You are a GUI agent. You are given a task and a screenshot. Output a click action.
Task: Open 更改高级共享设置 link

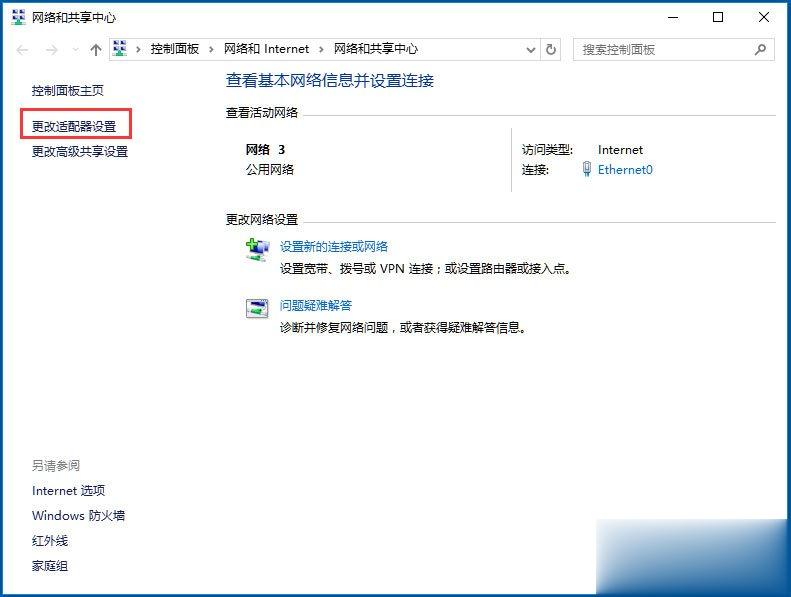coord(80,151)
